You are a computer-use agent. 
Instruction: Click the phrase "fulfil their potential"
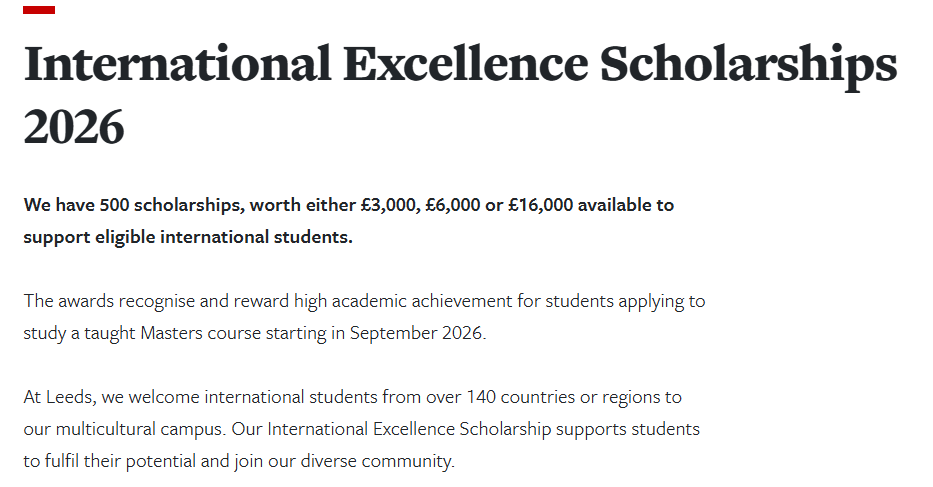coord(120,461)
